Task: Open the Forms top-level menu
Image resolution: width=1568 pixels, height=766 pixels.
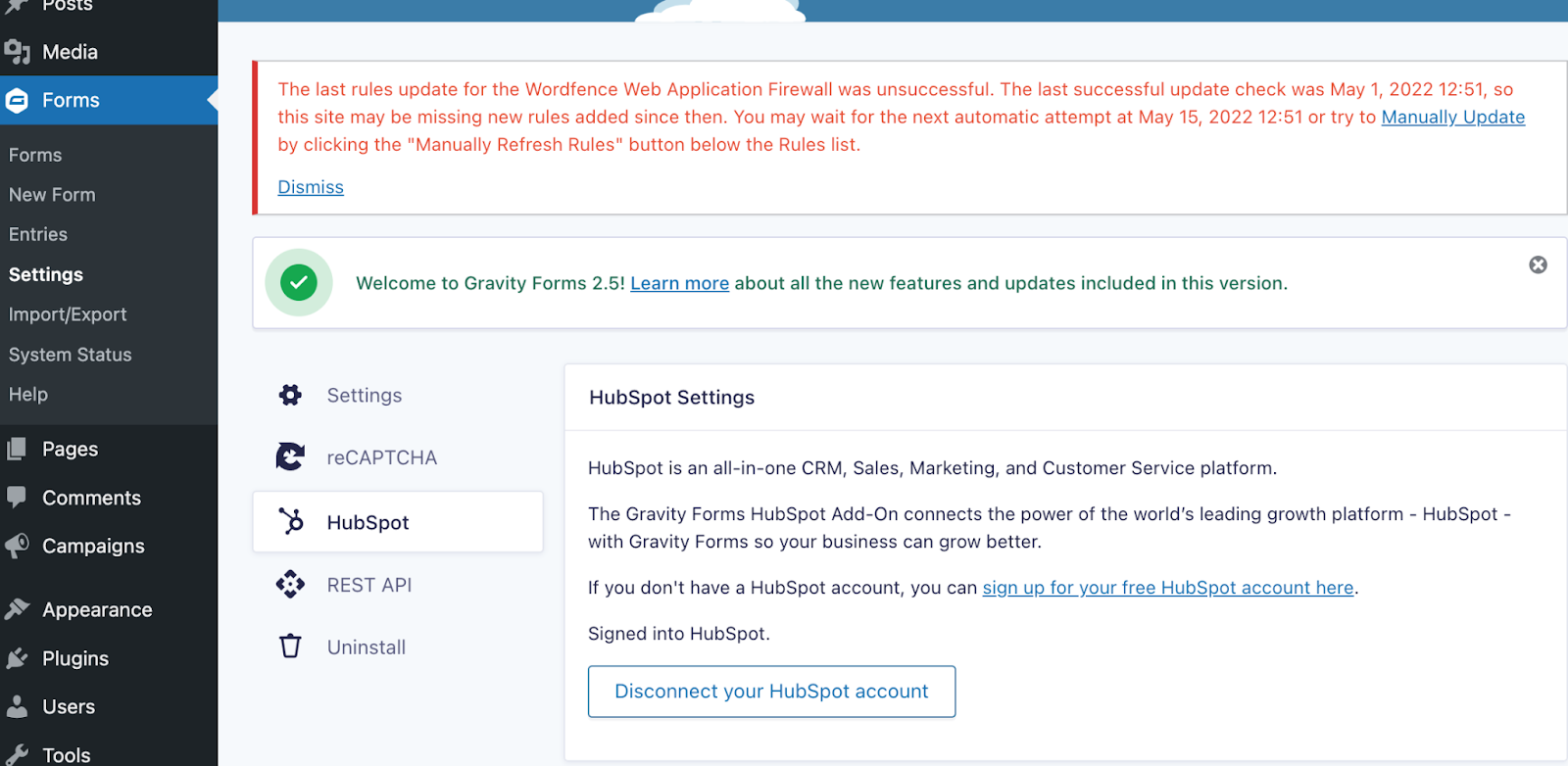Action: tap(109, 100)
